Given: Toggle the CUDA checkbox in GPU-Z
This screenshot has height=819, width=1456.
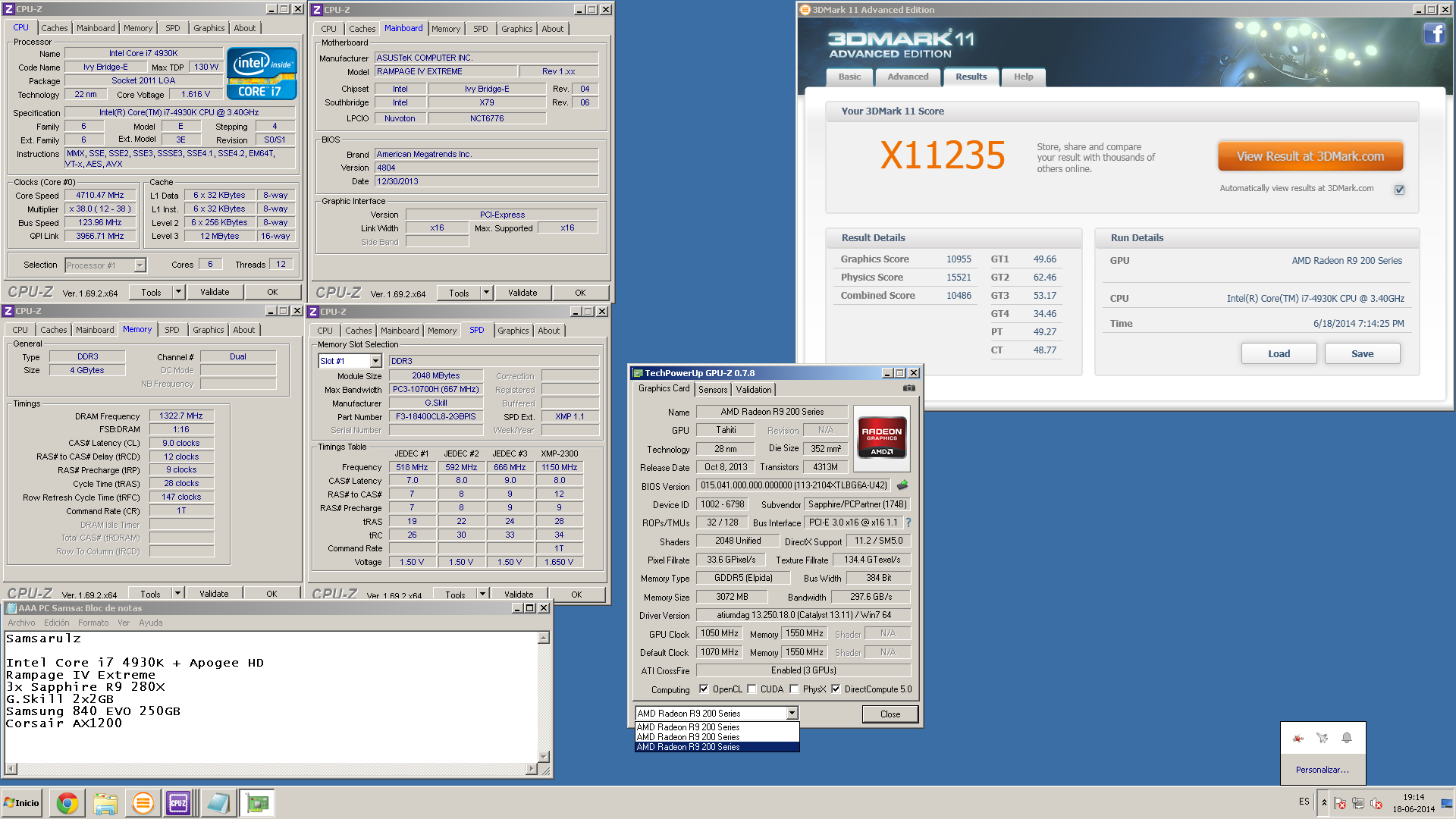Looking at the screenshot, I should 752,689.
